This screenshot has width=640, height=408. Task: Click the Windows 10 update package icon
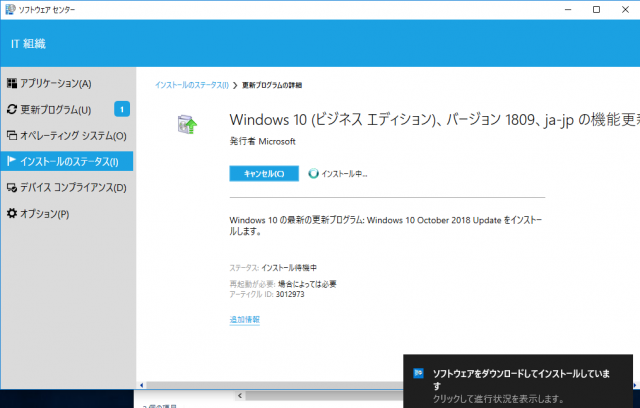pyautogui.click(x=187, y=125)
